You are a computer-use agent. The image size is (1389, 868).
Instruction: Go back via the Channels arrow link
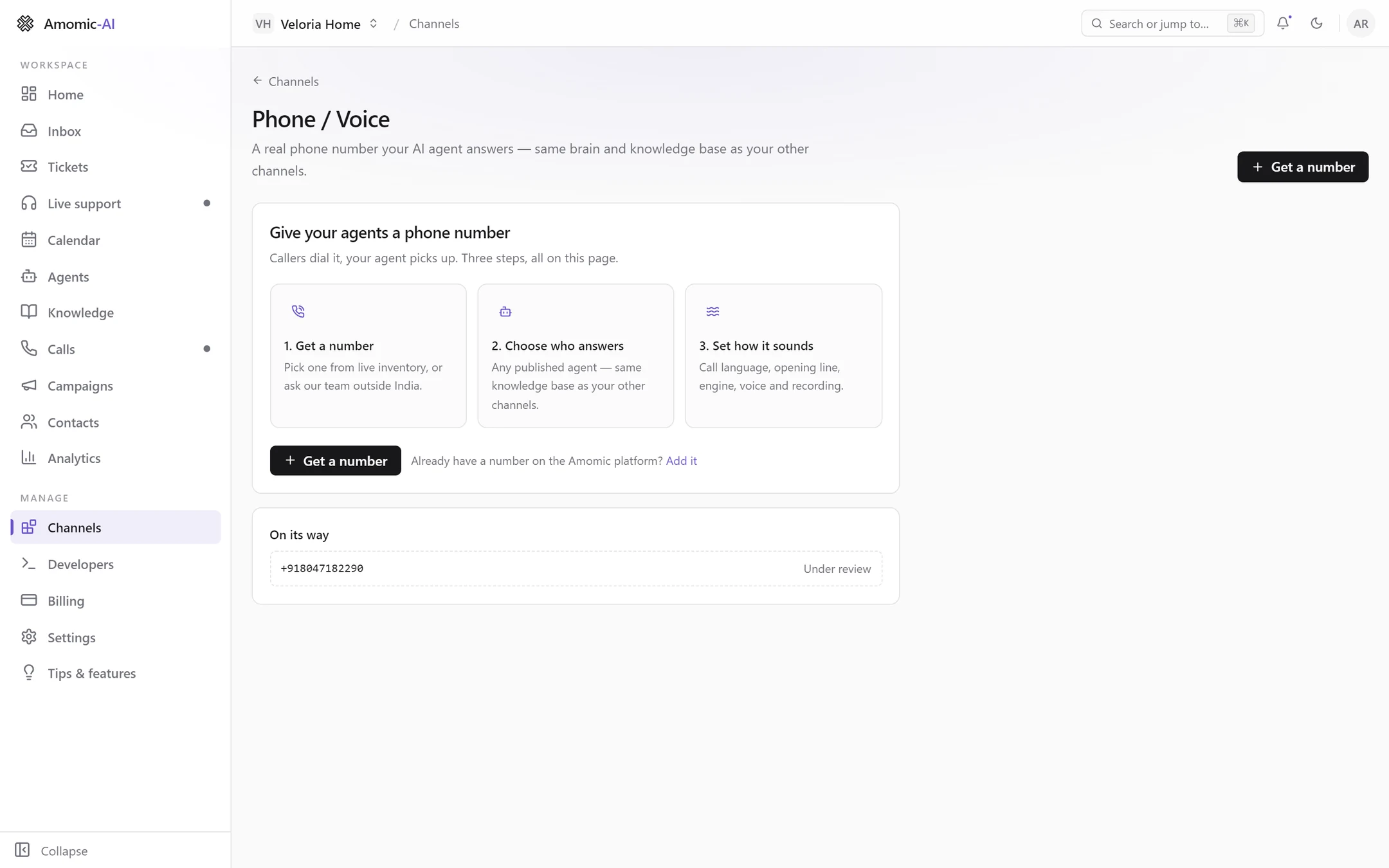[286, 81]
